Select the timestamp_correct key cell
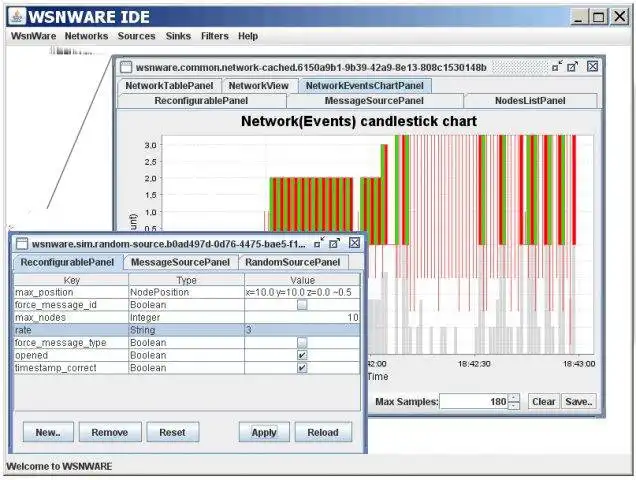The image size is (636, 480). click(x=71, y=368)
